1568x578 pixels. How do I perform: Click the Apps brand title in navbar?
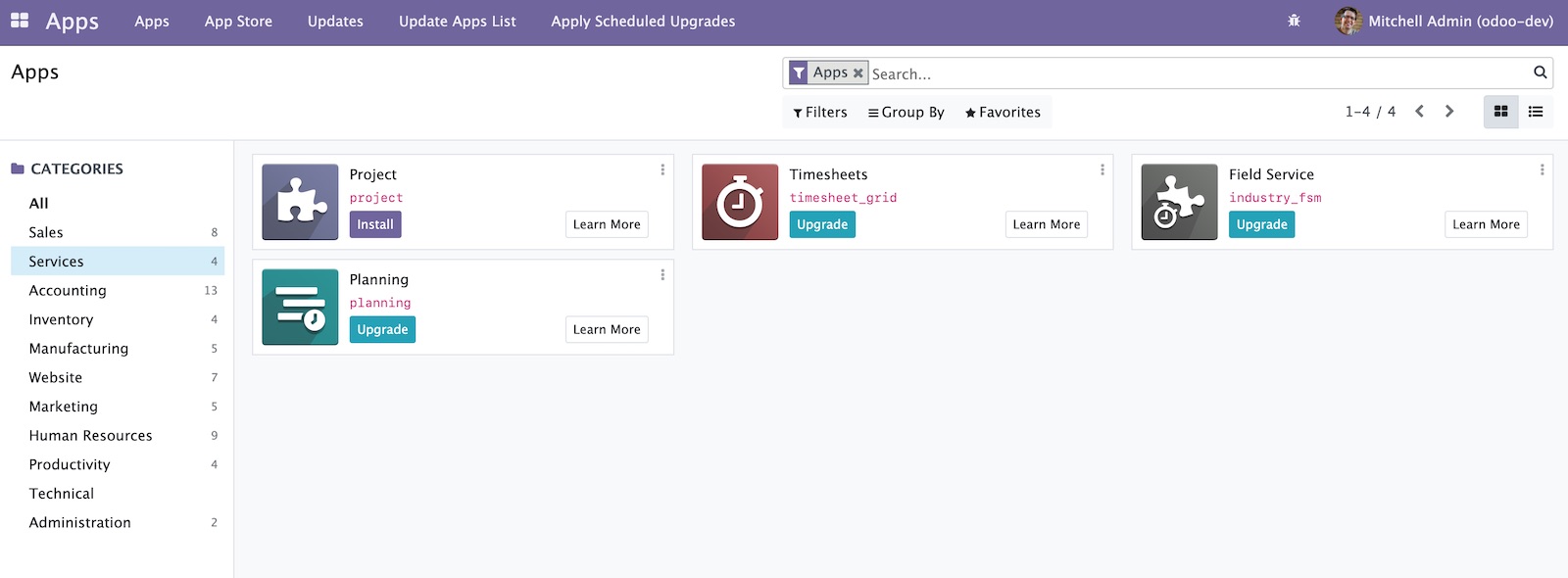click(x=73, y=22)
